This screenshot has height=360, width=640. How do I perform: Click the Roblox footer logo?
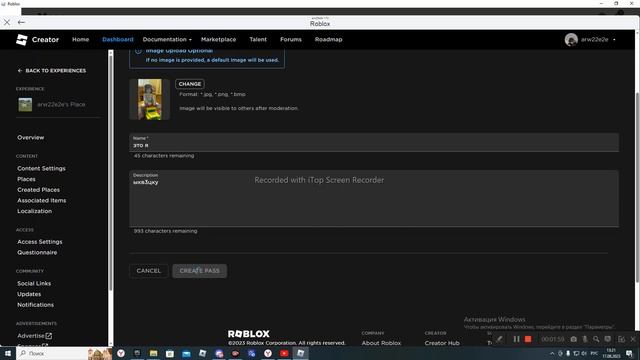click(249, 334)
